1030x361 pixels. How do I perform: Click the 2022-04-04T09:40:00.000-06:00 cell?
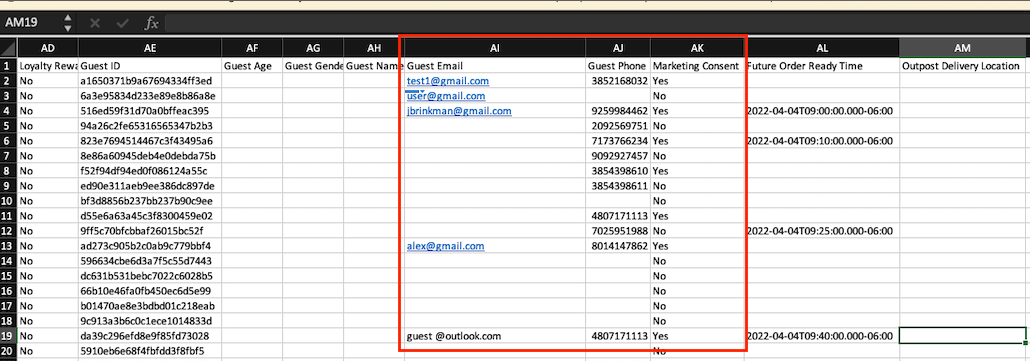point(822,336)
